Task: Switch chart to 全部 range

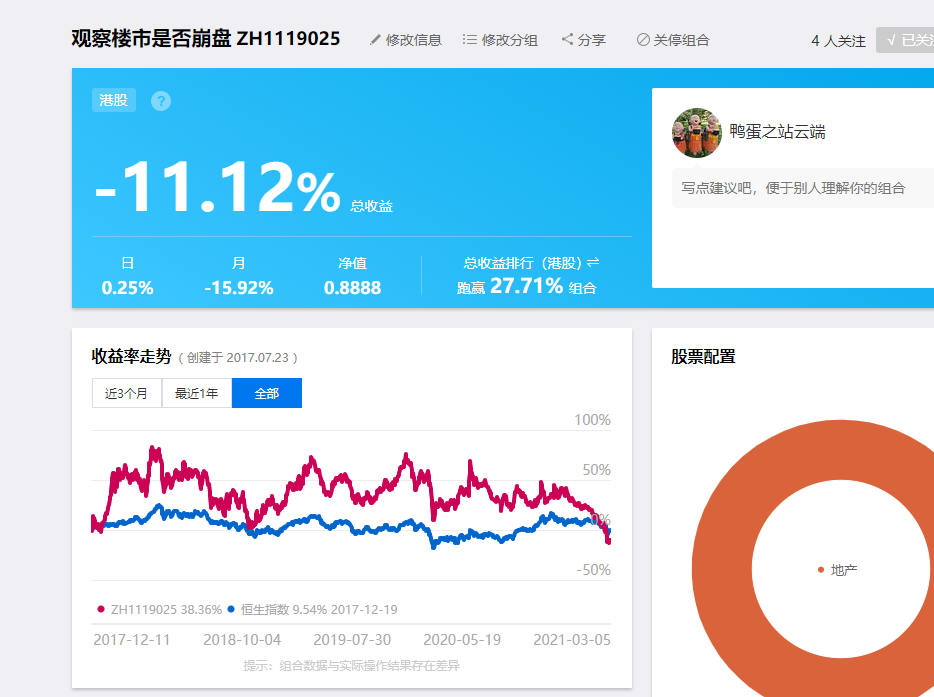Action: point(267,393)
